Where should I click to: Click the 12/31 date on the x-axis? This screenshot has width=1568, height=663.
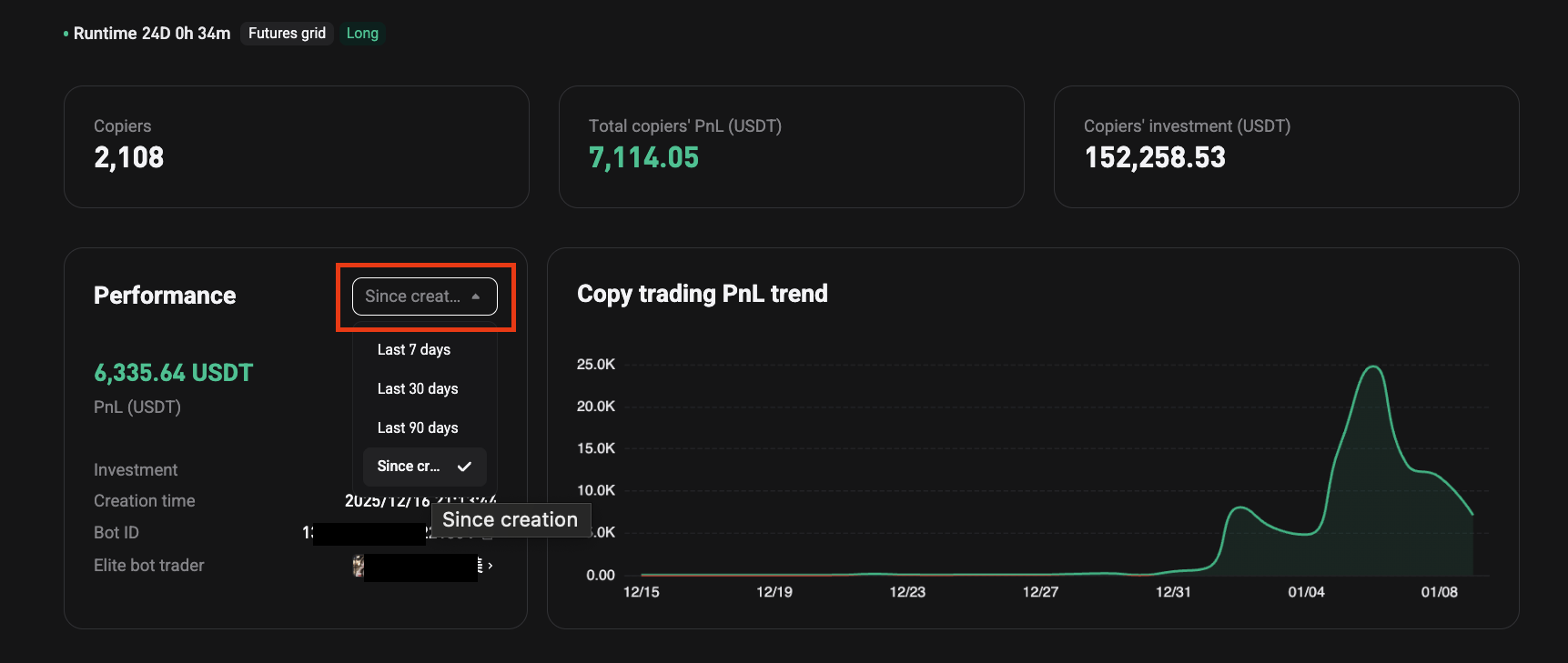point(1173,592)
